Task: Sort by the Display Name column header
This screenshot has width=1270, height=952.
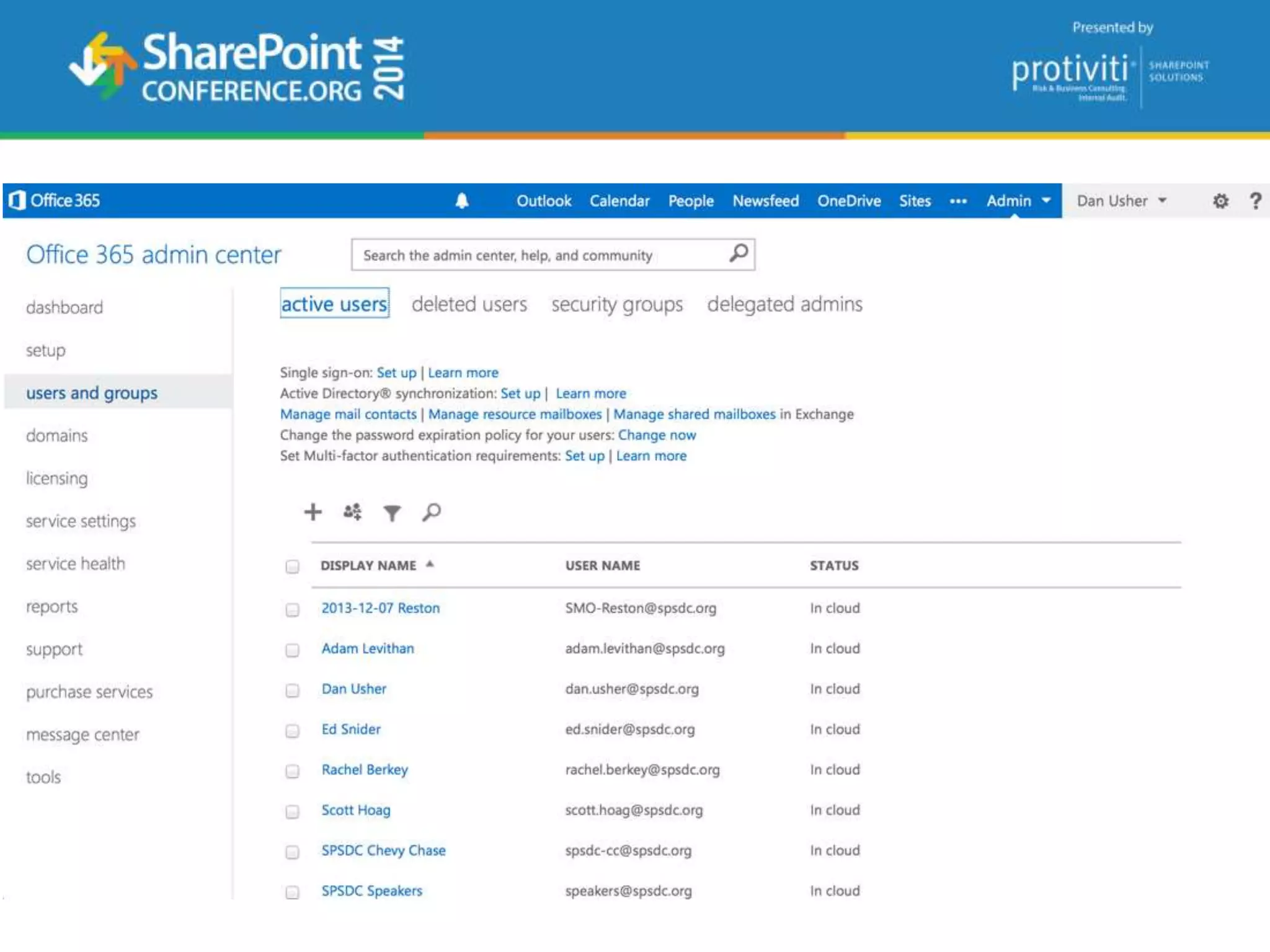Action: point(368,565)
